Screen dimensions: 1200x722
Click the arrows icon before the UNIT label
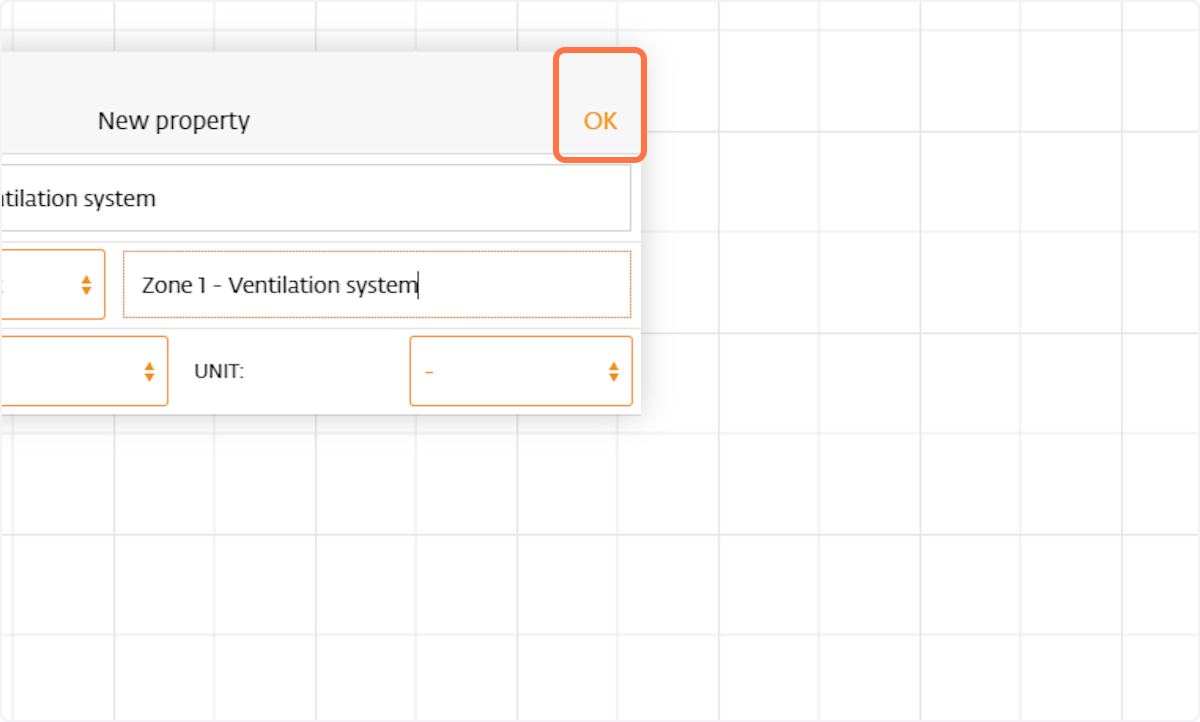point(149,371)
